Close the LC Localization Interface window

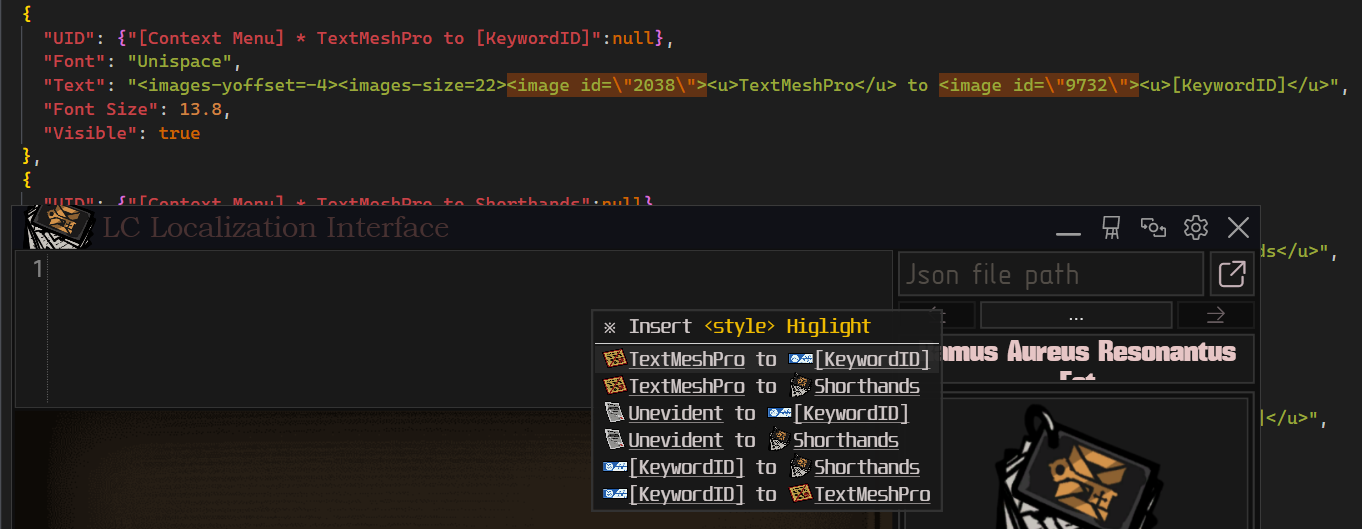point(1238,228)
